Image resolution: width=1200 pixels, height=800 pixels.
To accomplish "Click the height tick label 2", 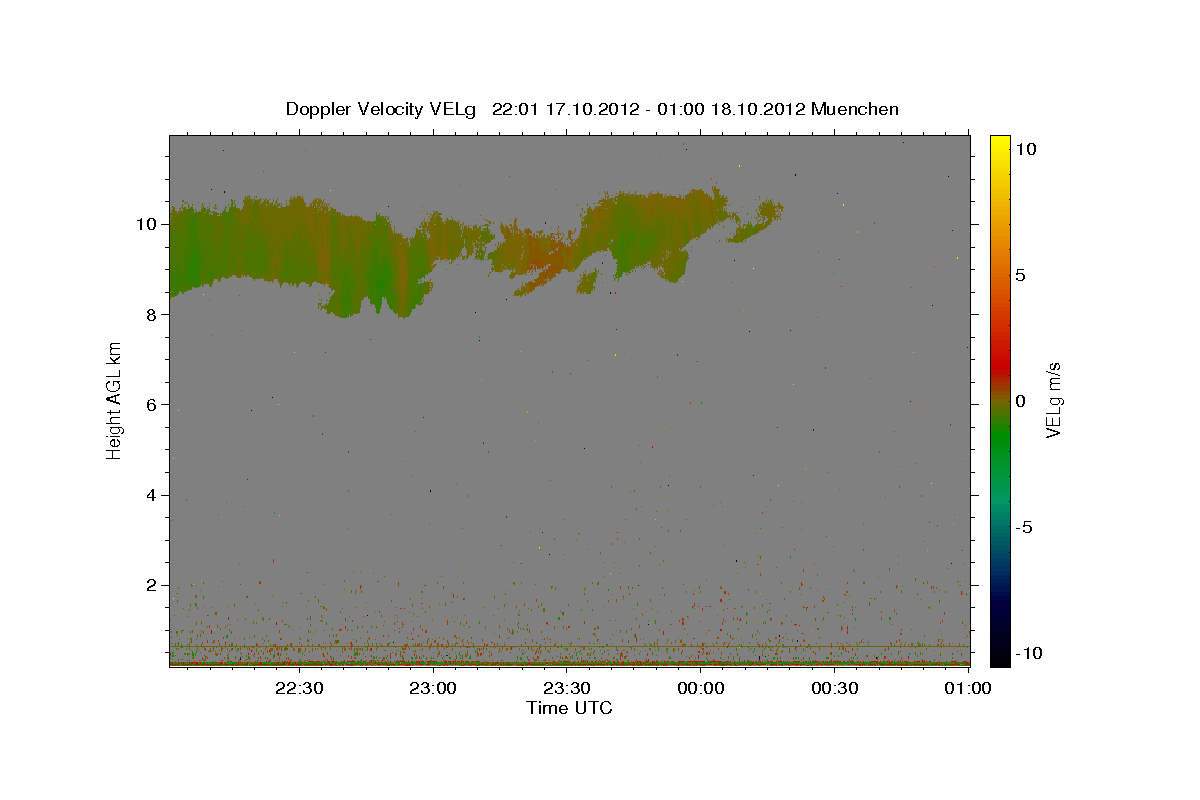I will pyautogui.click(x=153, y=585).
